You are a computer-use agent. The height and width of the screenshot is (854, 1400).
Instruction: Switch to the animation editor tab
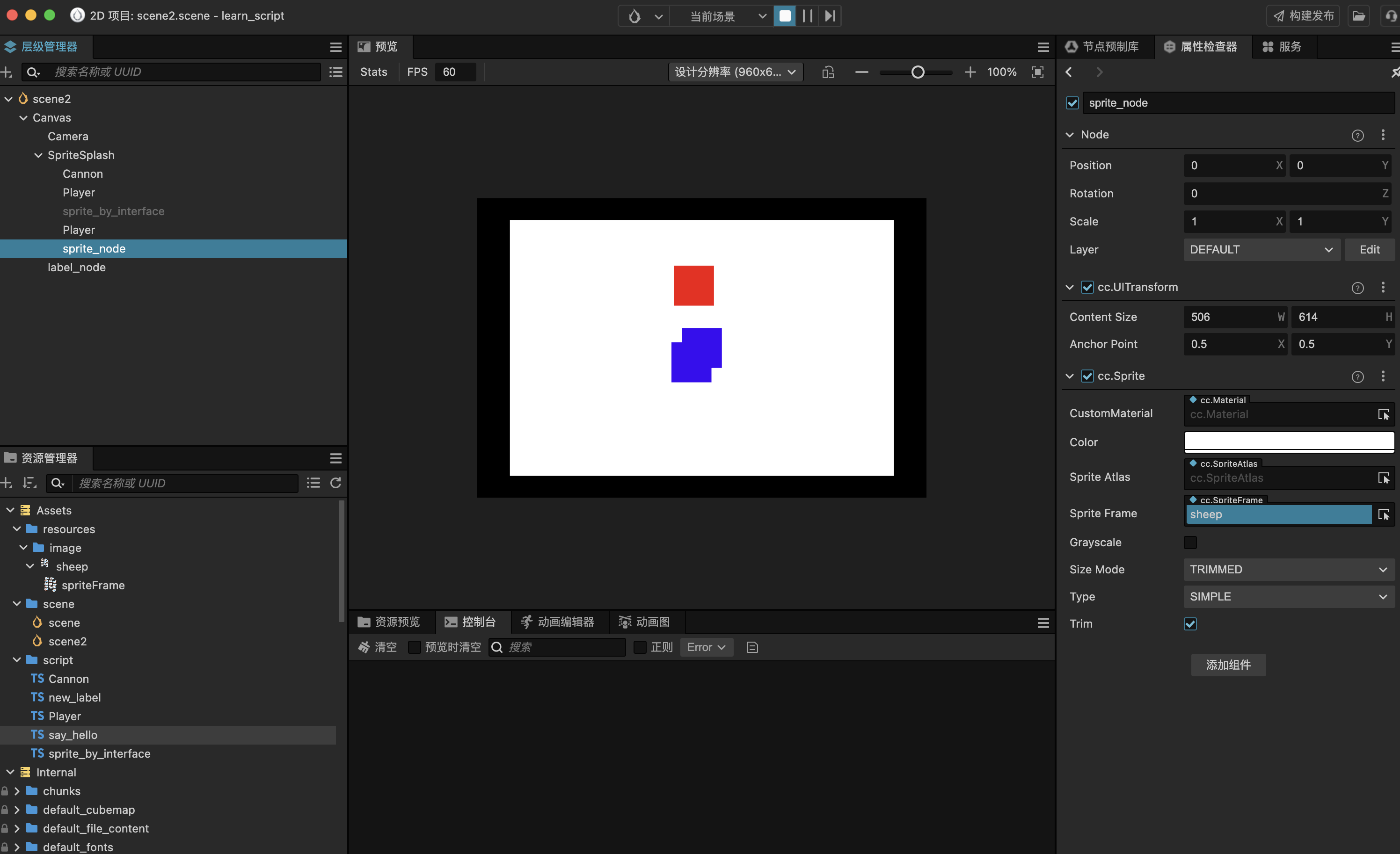(558, 622)
